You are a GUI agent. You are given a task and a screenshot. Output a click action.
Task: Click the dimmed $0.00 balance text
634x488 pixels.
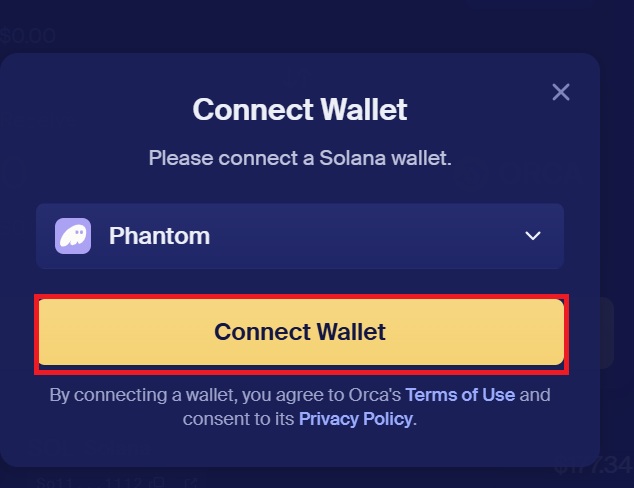[x=28, y=36]
